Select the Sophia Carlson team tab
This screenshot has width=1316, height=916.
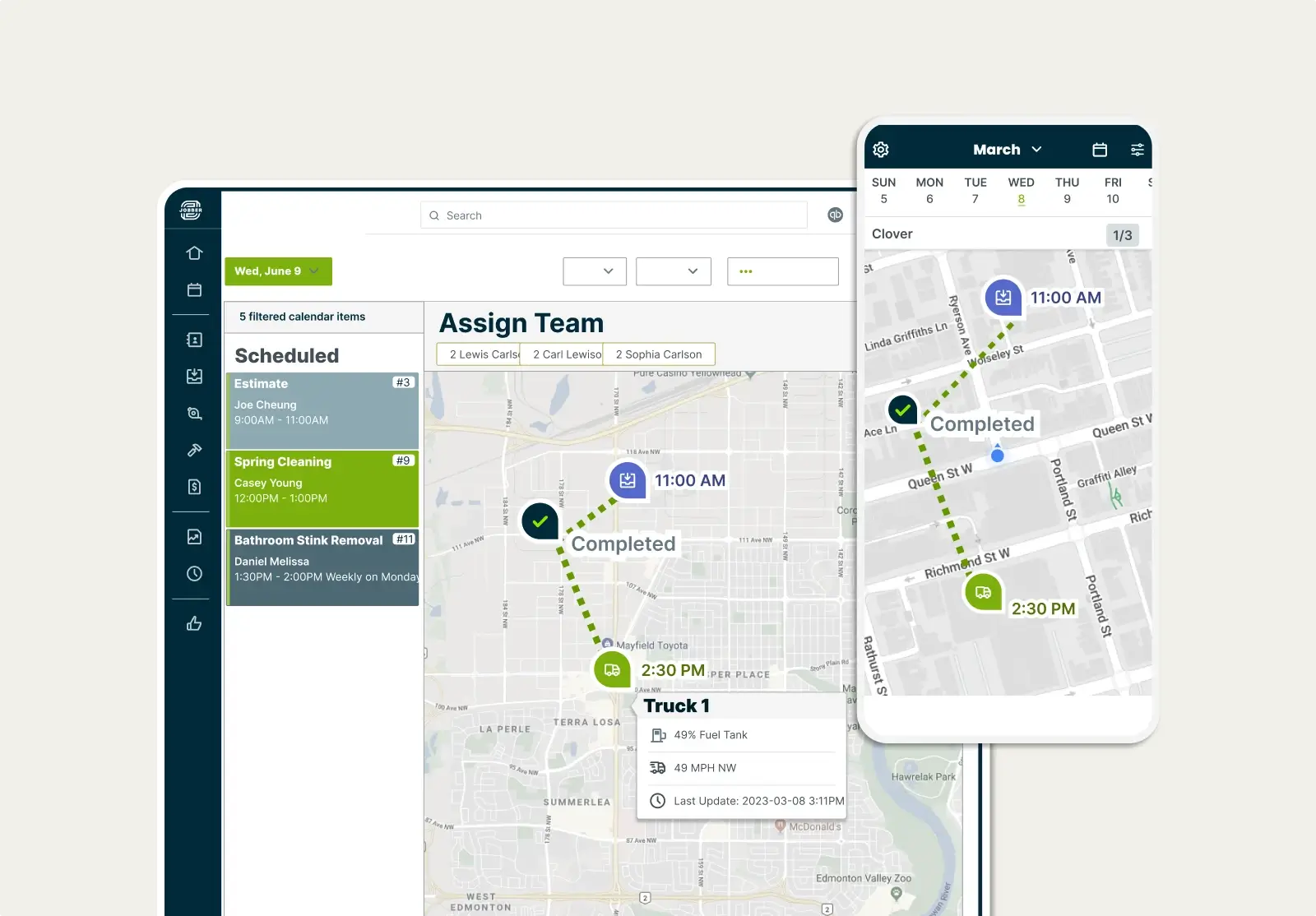[659, 354]
